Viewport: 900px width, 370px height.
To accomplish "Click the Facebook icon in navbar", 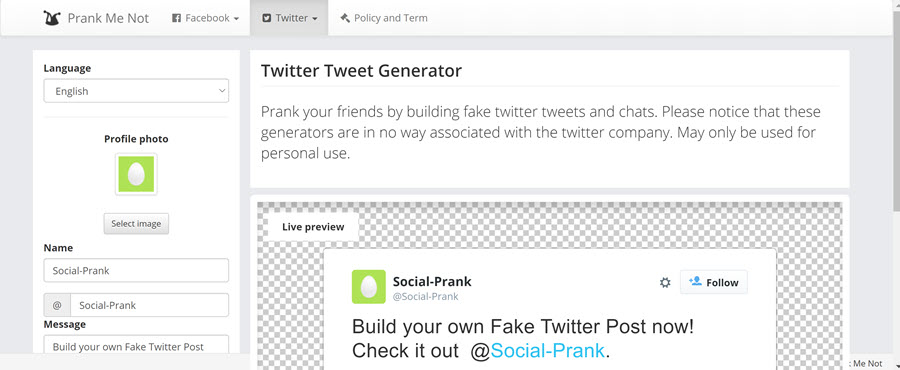I will click(x=177, y=18).
